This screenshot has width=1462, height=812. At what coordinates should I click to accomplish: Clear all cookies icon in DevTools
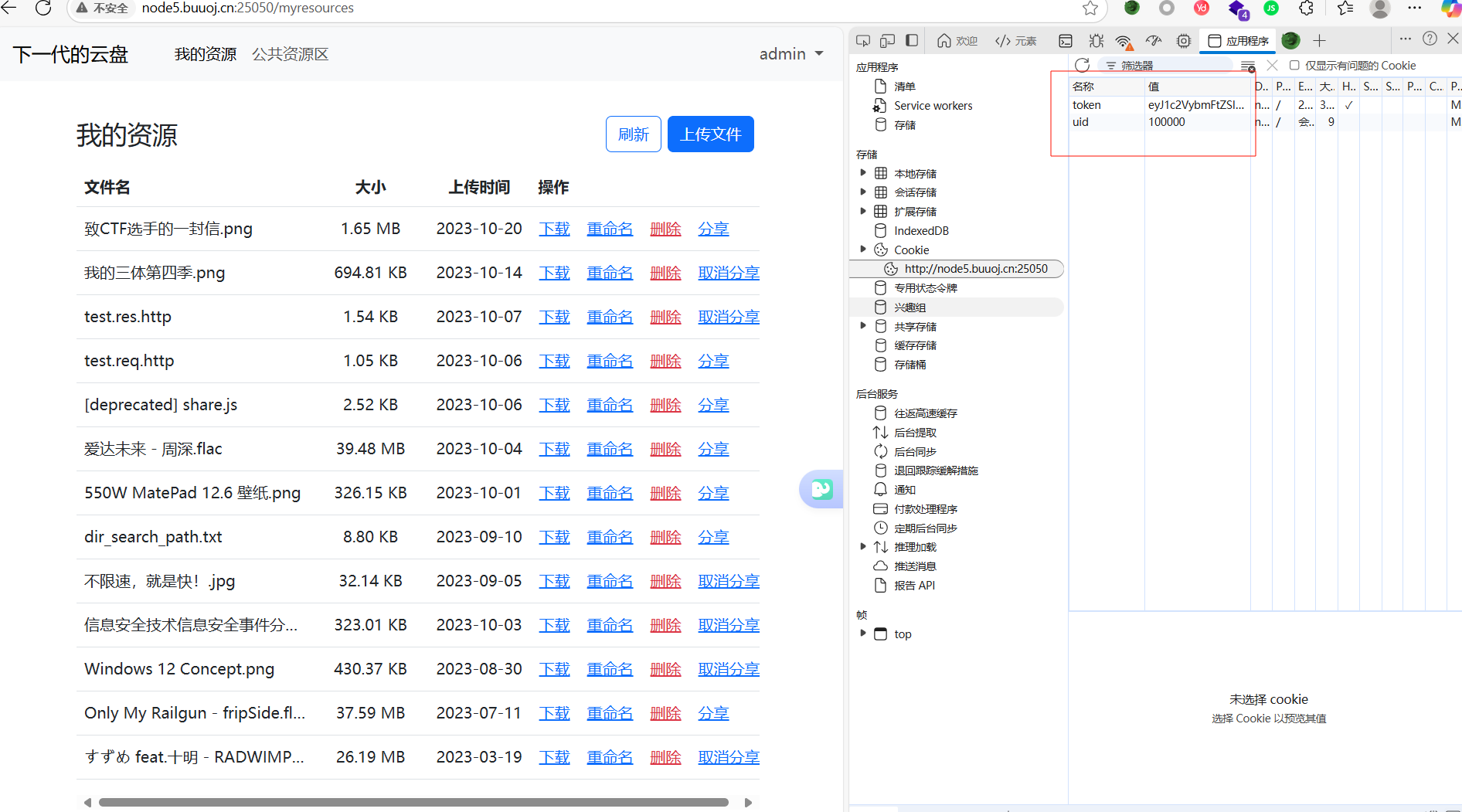(1248, 66)
